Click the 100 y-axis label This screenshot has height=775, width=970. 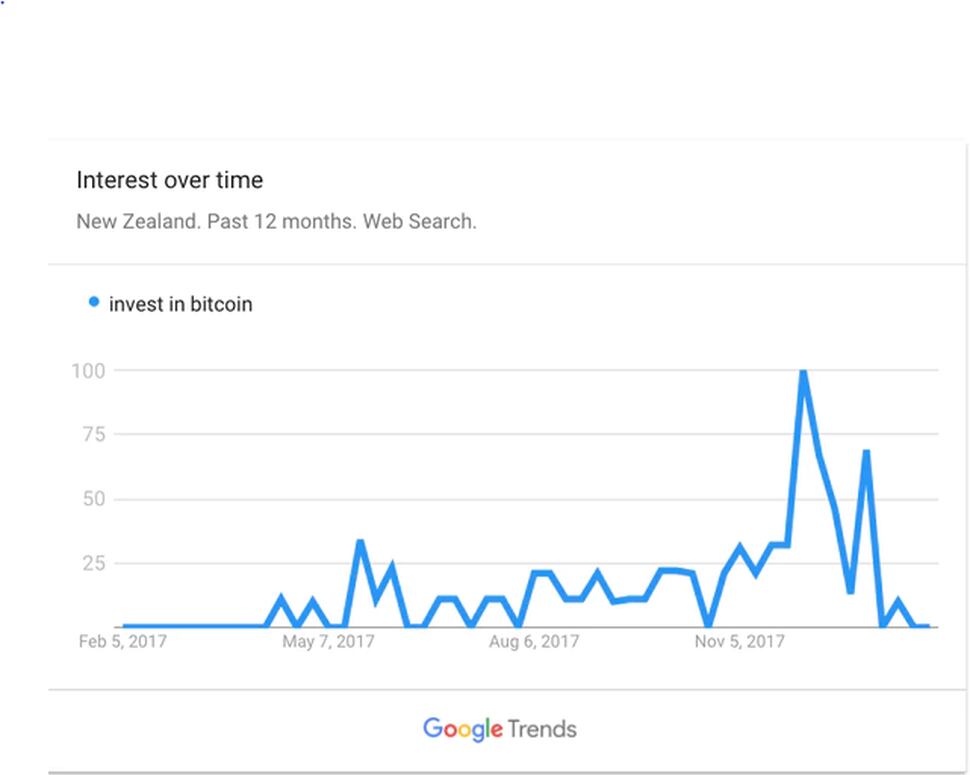click(88, 370)
